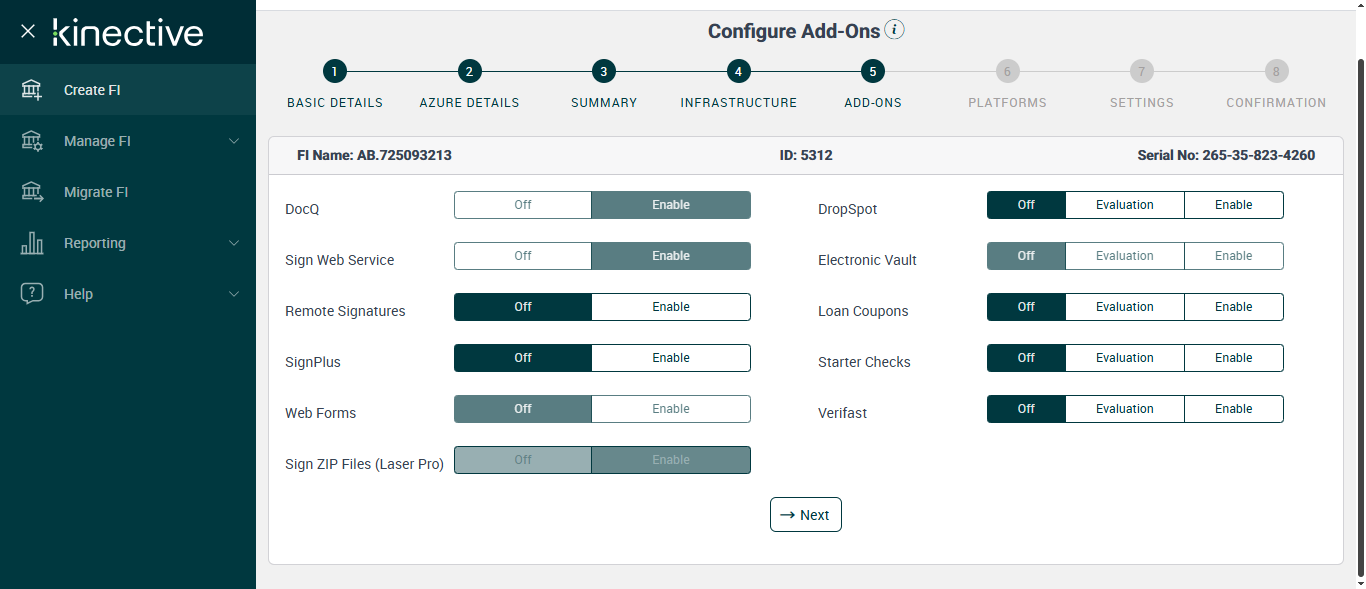Click the Reporting bar chart icon
This screenshot has width=1366, height=589.
[x=32, y=243]
